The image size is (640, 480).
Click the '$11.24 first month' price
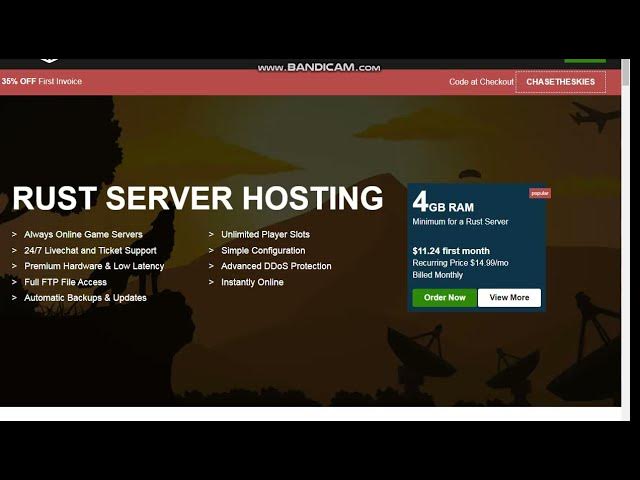(451, 251)
